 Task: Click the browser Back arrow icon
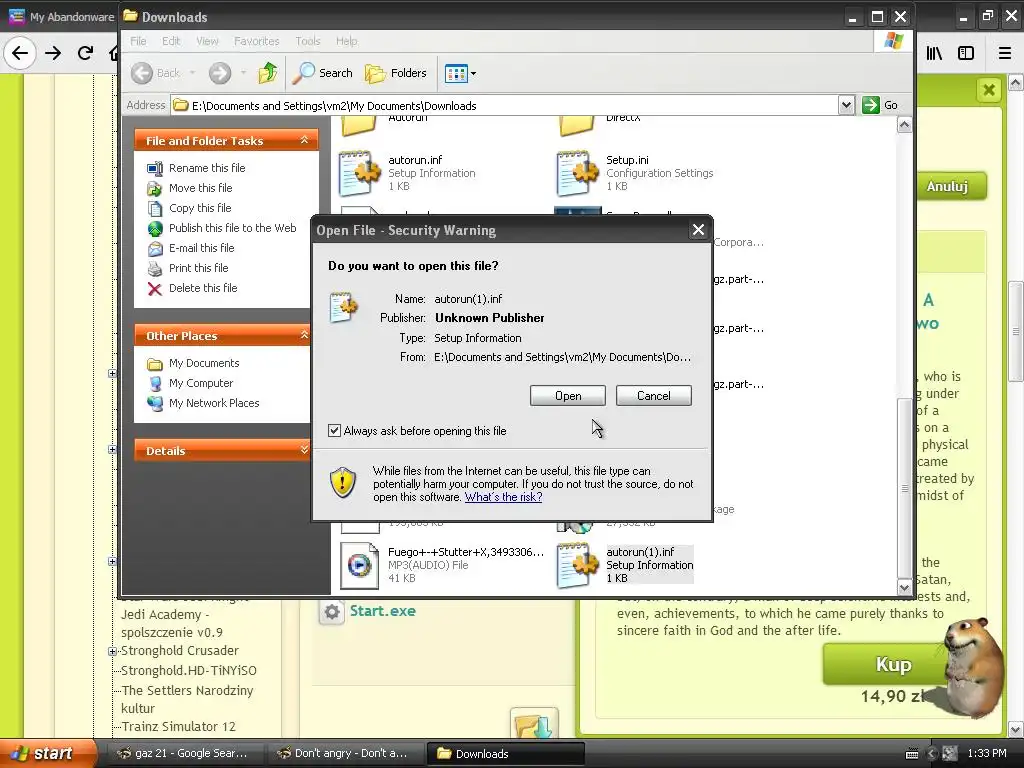pyautogui.click(x=20, y=53)
